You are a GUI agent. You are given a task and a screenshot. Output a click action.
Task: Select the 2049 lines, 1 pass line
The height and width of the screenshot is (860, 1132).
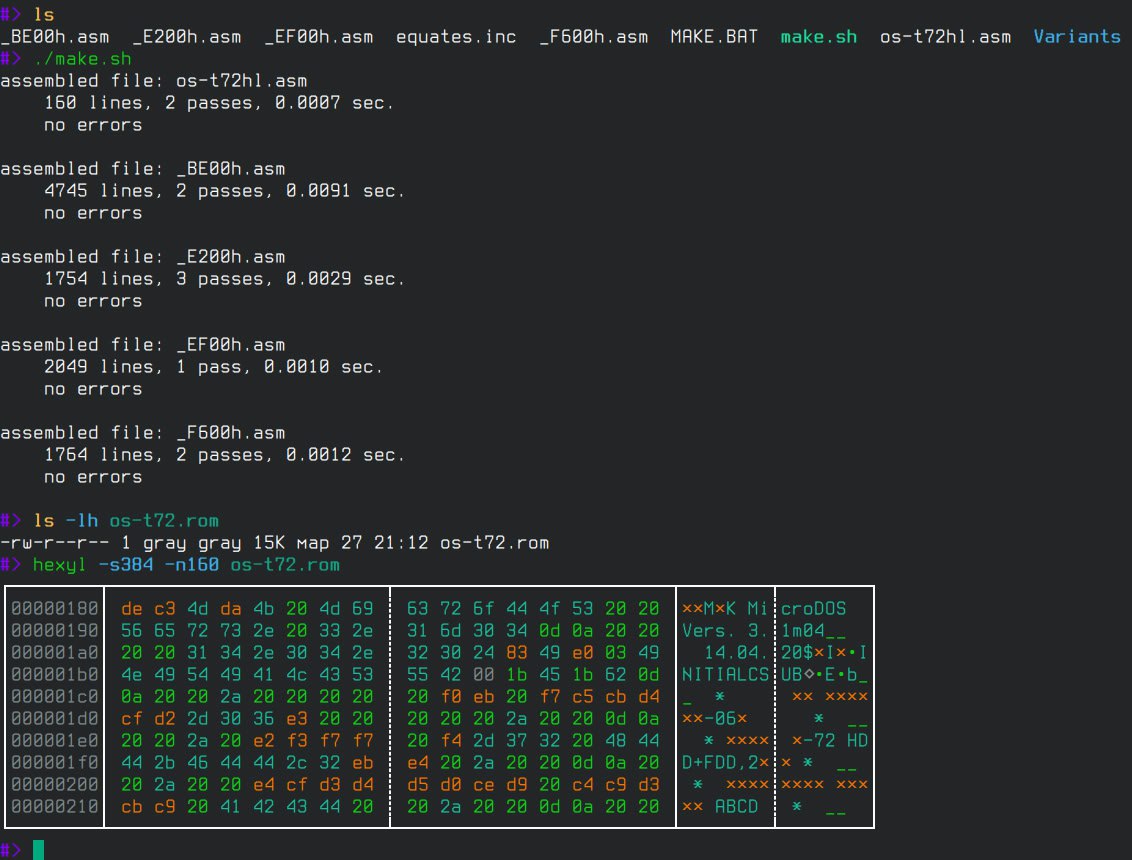(214, 367)
